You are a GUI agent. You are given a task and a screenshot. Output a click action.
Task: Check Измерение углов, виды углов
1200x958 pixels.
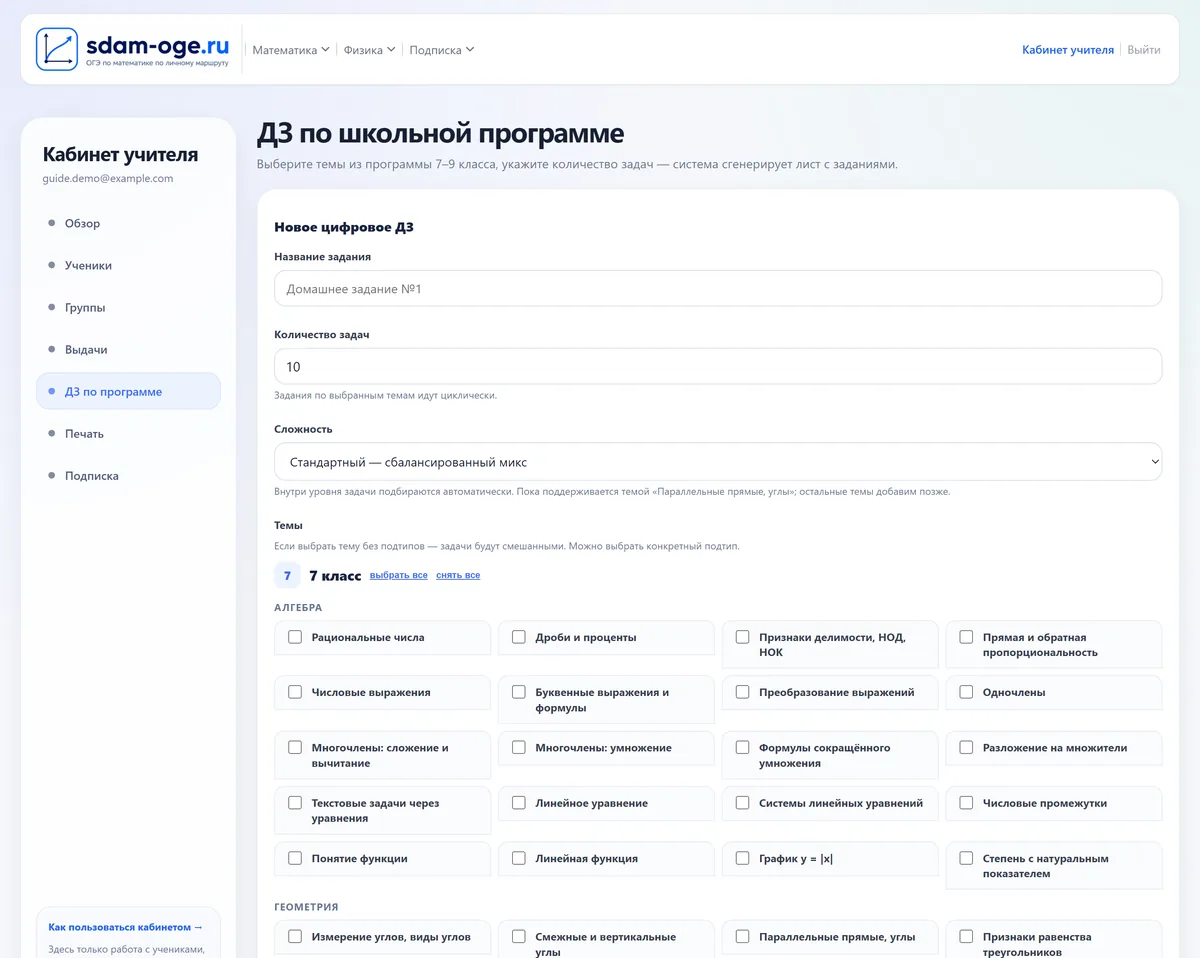point(295,937)
